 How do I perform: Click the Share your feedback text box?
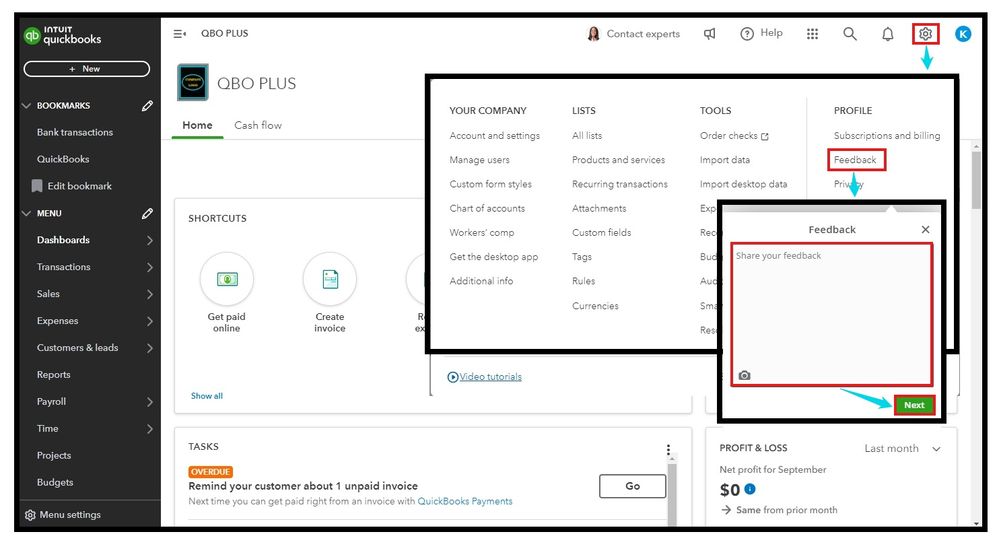coord(832,314)
